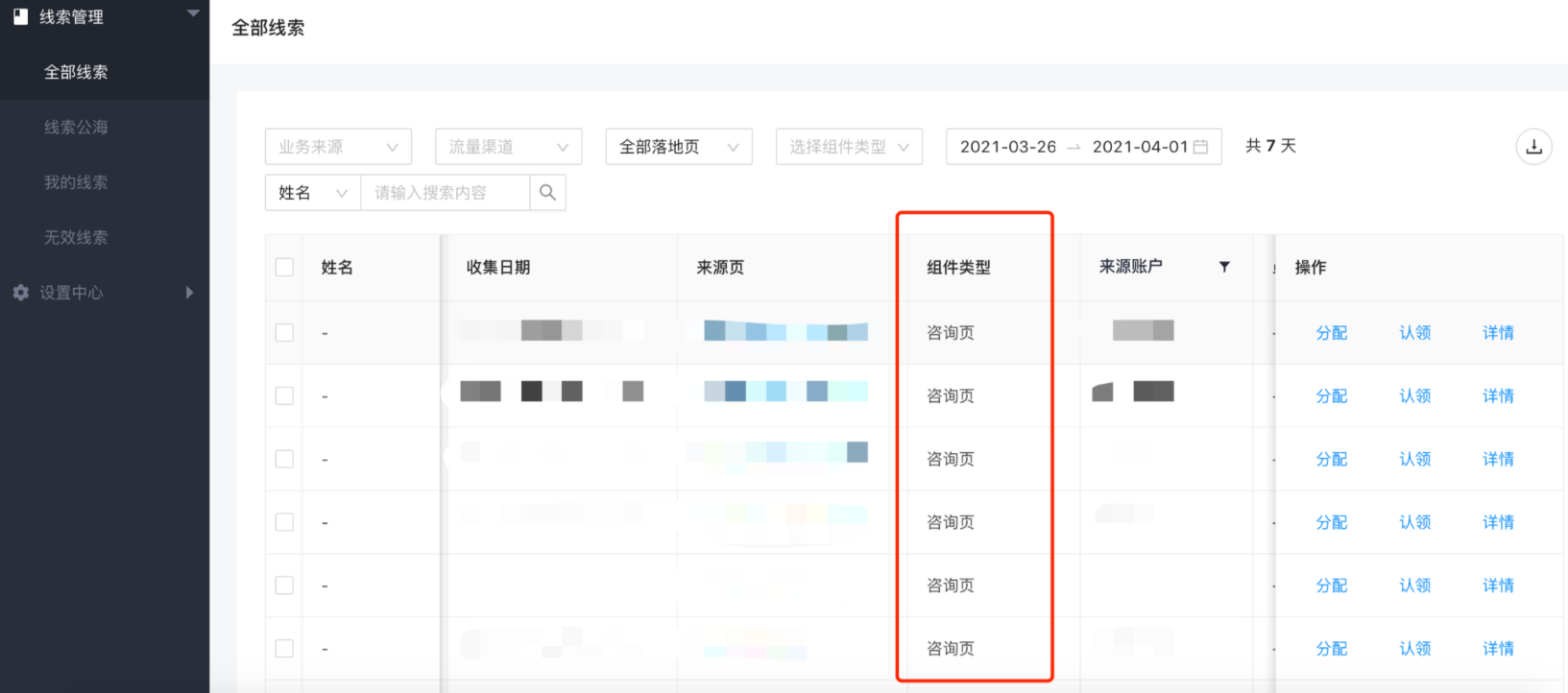Click 分配 in the fifth row
Image resolution: width=1568 pixels, height=693 pixels.
coord(1331,585)
